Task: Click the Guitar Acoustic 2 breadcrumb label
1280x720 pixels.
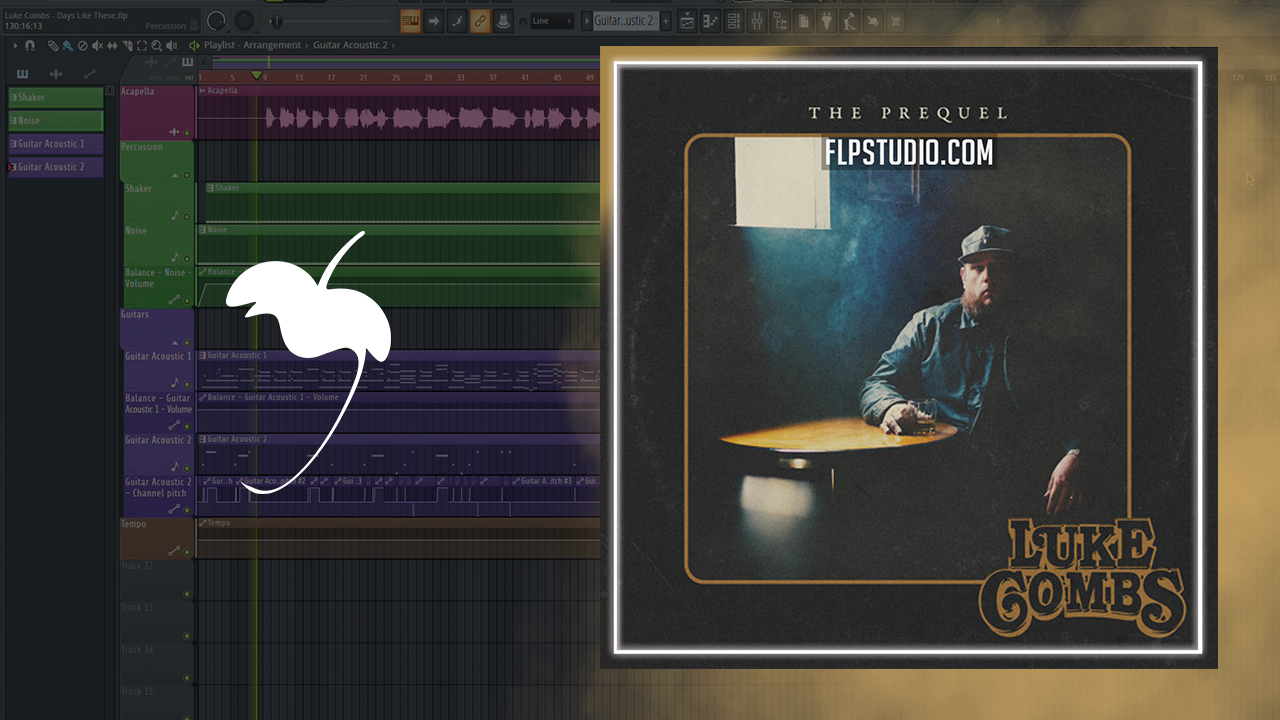Action: coord(349,45)
